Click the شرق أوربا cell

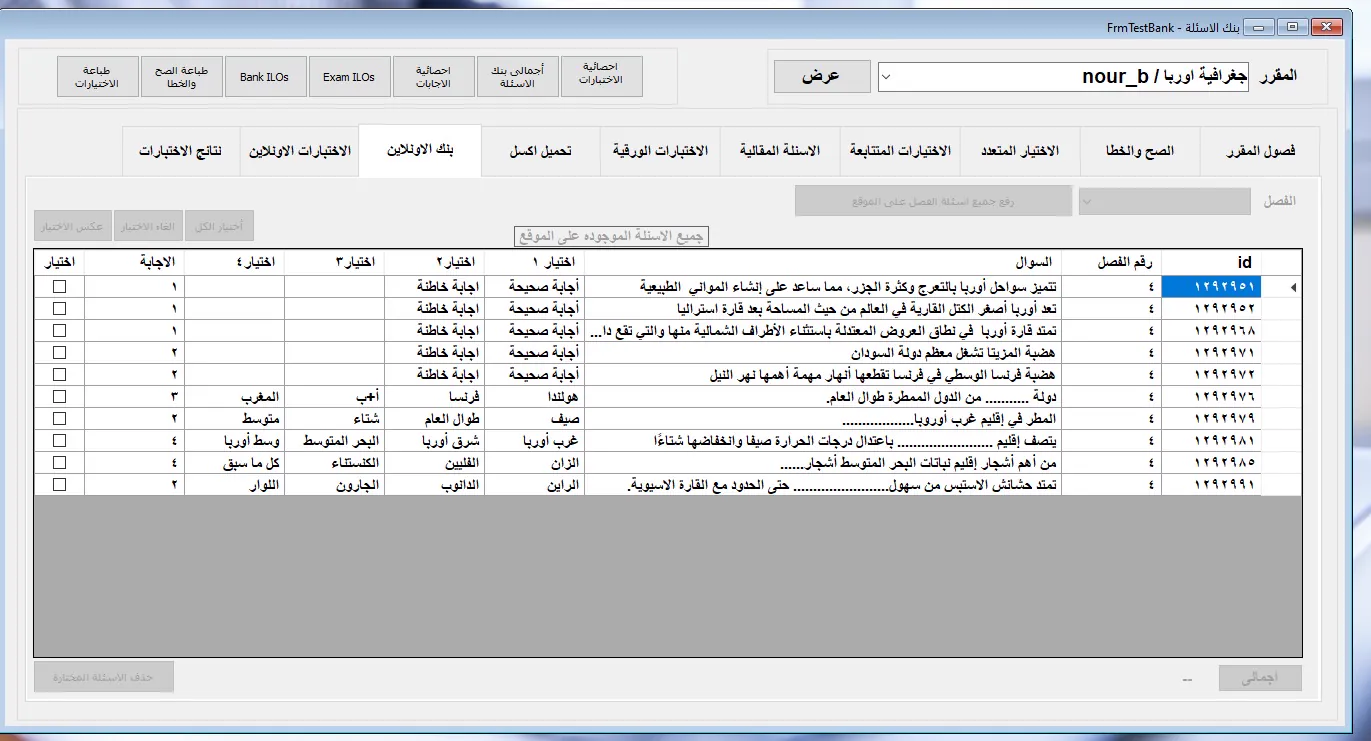coord(435,440)
